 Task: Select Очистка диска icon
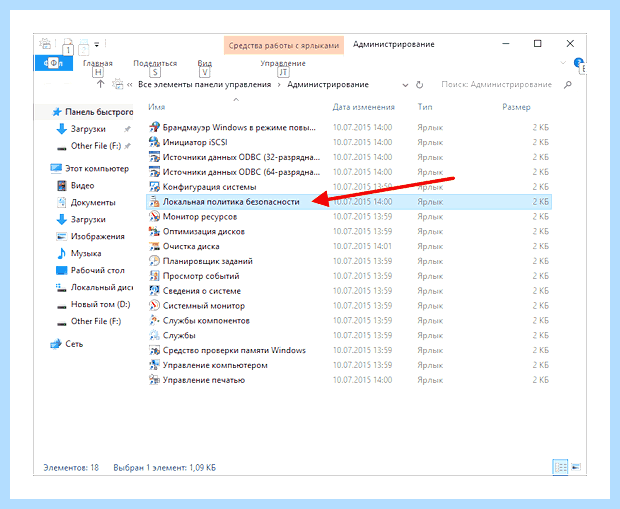pos(154,246)
